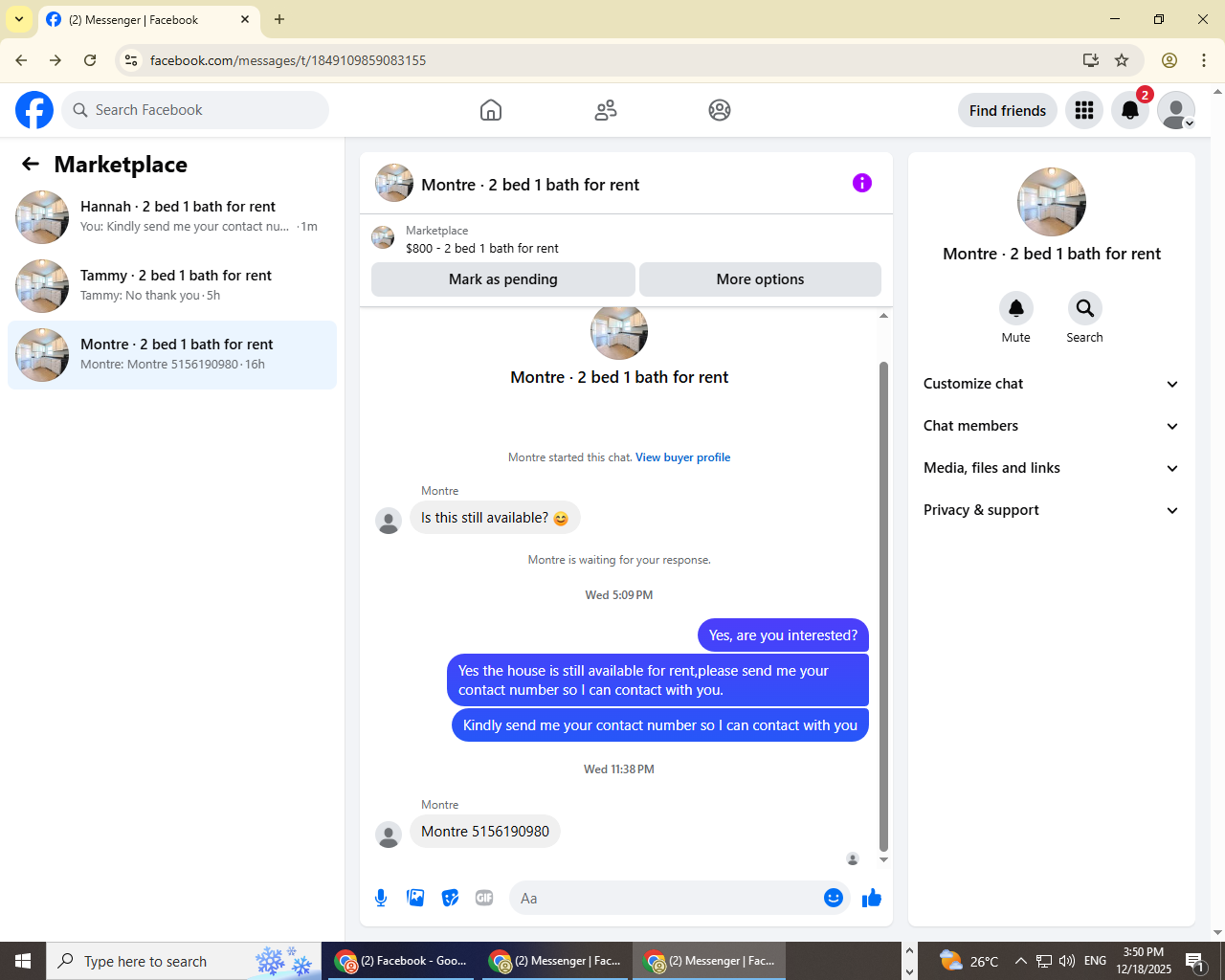Image resolution: width=1225 pixels, height=980 pixels.
Task: Click message 'Kindly send me your contact number'
Action: [x=660, y=725]
